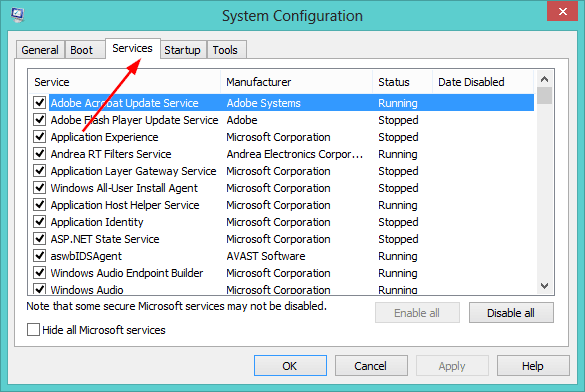Sort by the Status column header
This screenshot has width=585, height=392.
click(403, 82)
